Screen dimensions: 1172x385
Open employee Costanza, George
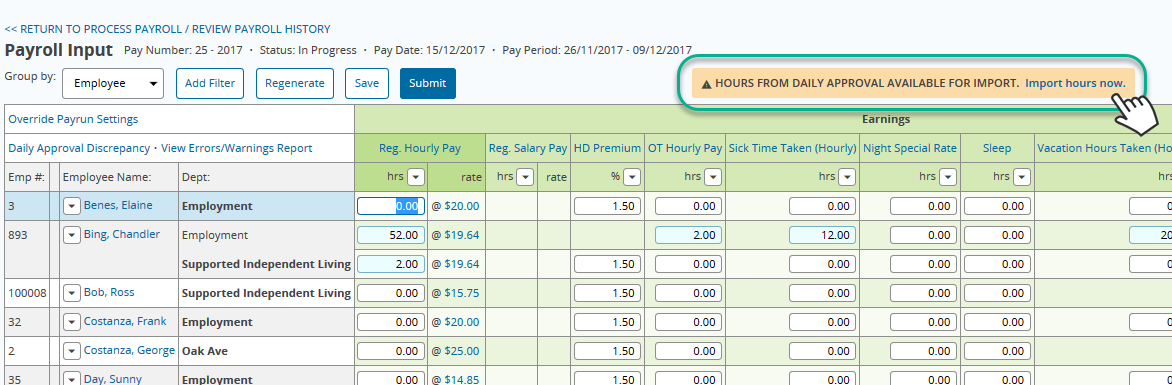coord(129,351)
